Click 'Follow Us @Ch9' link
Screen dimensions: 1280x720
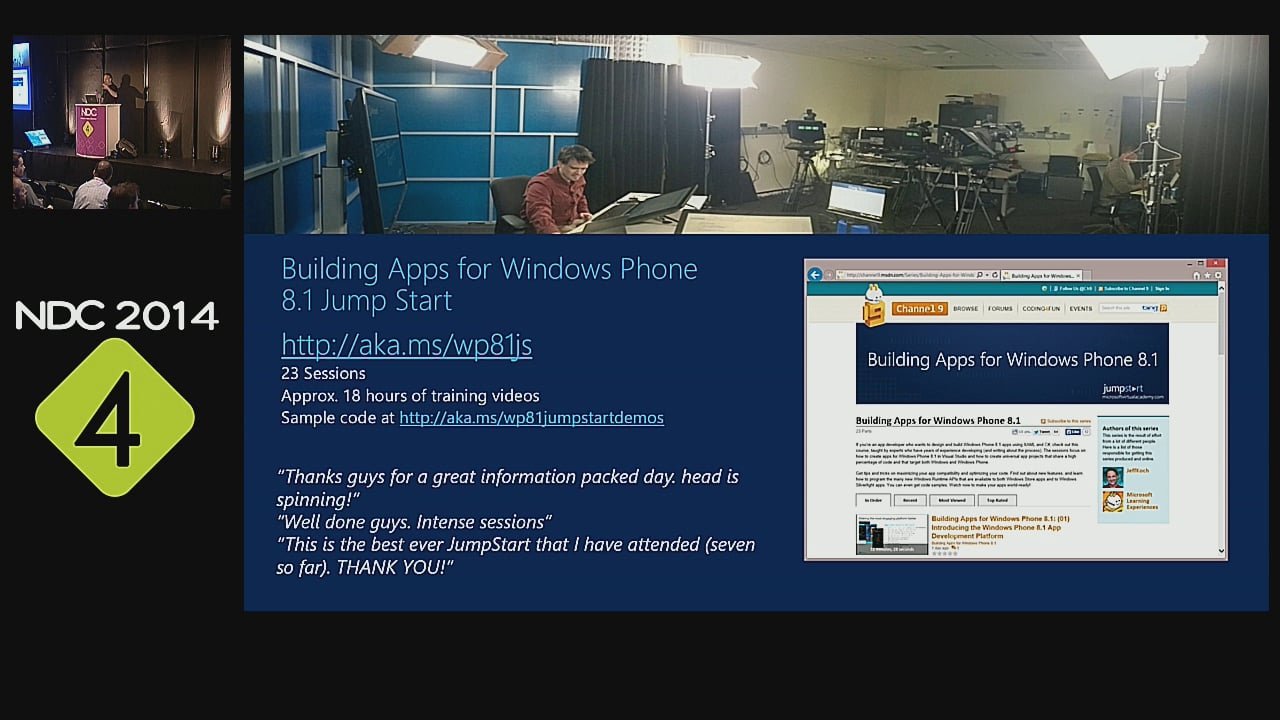1073,288
